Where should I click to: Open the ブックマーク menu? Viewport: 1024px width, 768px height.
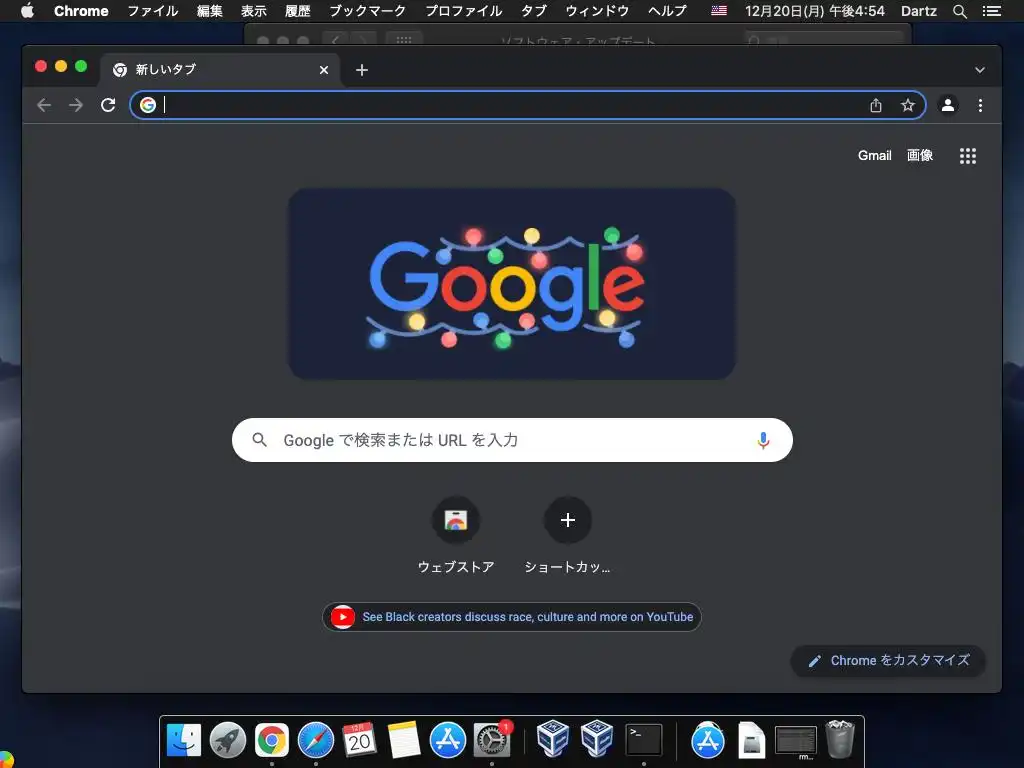click(x=368, y=11)
